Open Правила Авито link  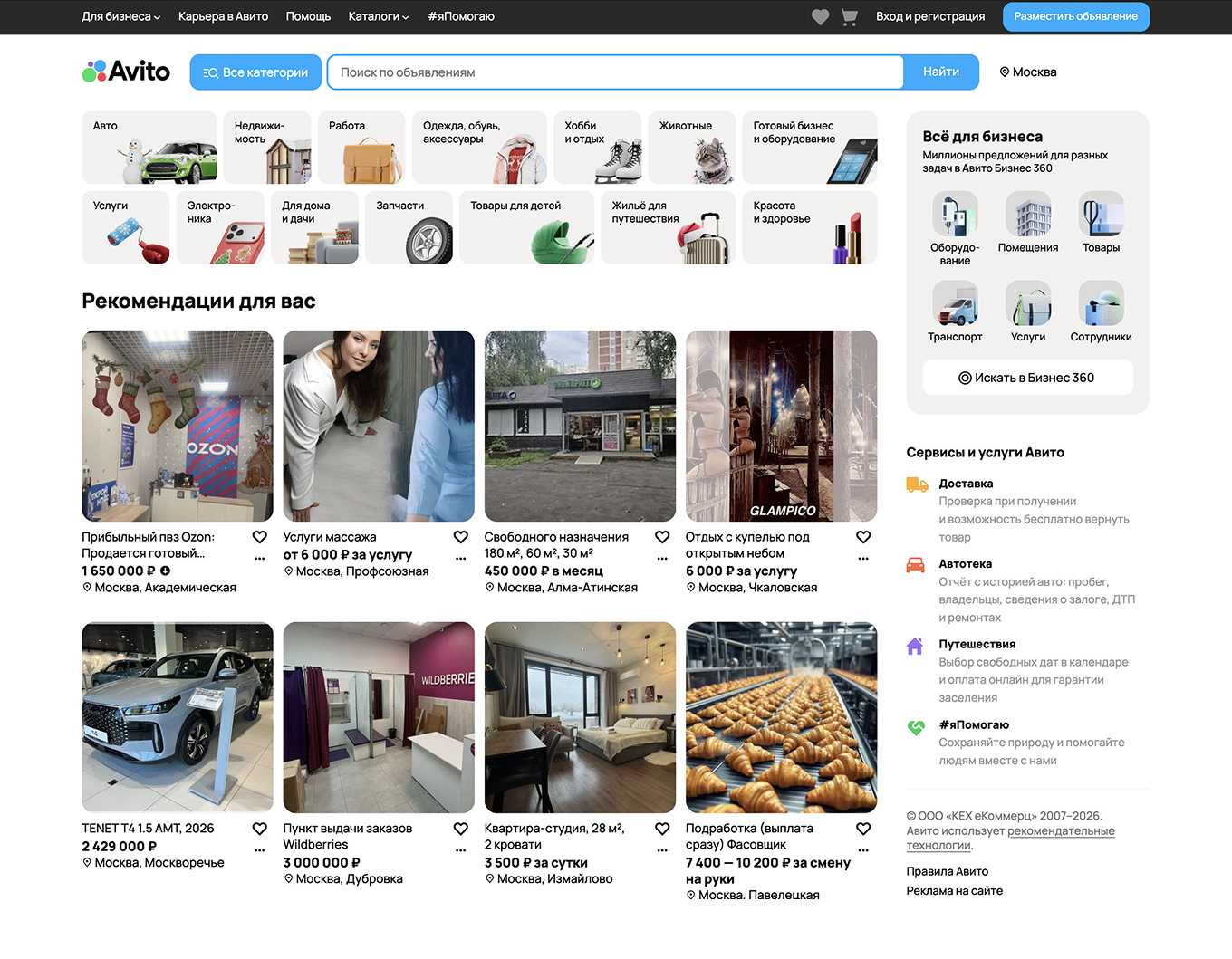coord(947,871)
